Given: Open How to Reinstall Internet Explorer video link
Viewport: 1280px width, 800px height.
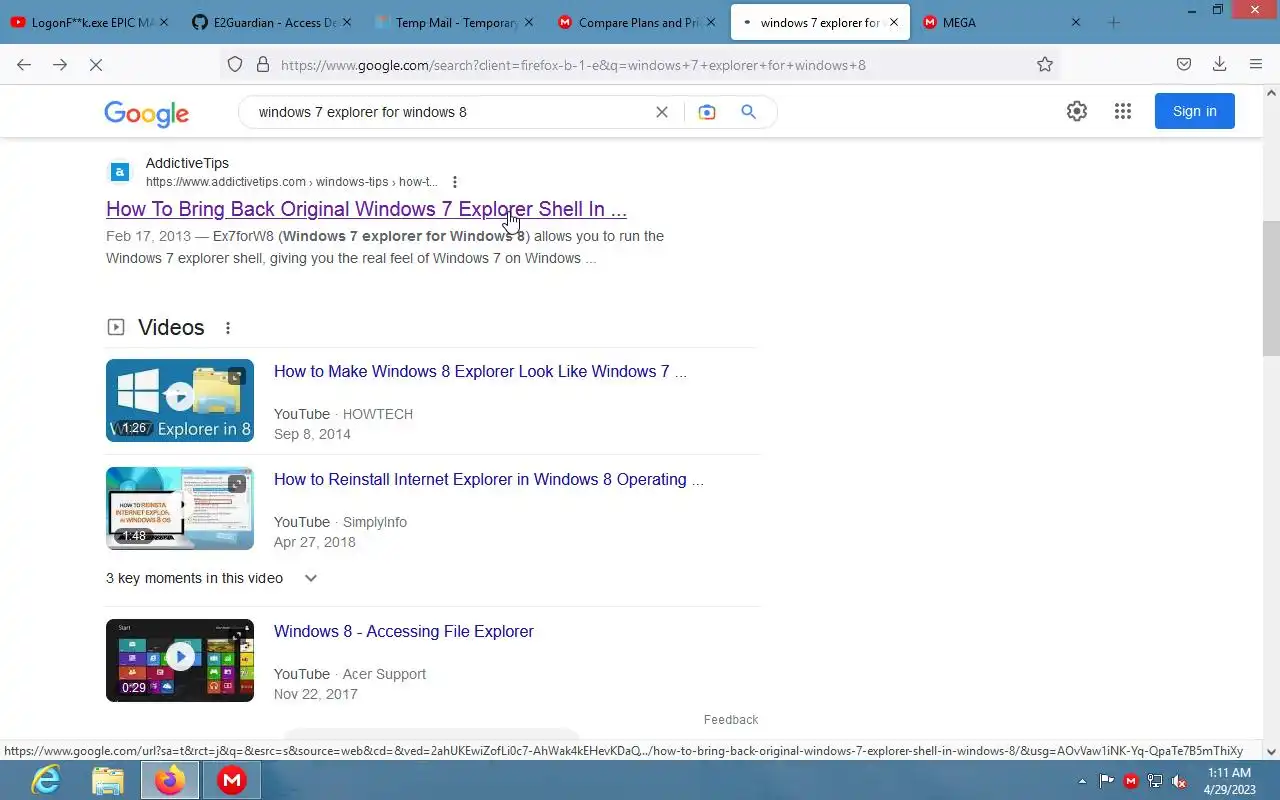Looking at the screenshot, I should [x=489, y=479].
